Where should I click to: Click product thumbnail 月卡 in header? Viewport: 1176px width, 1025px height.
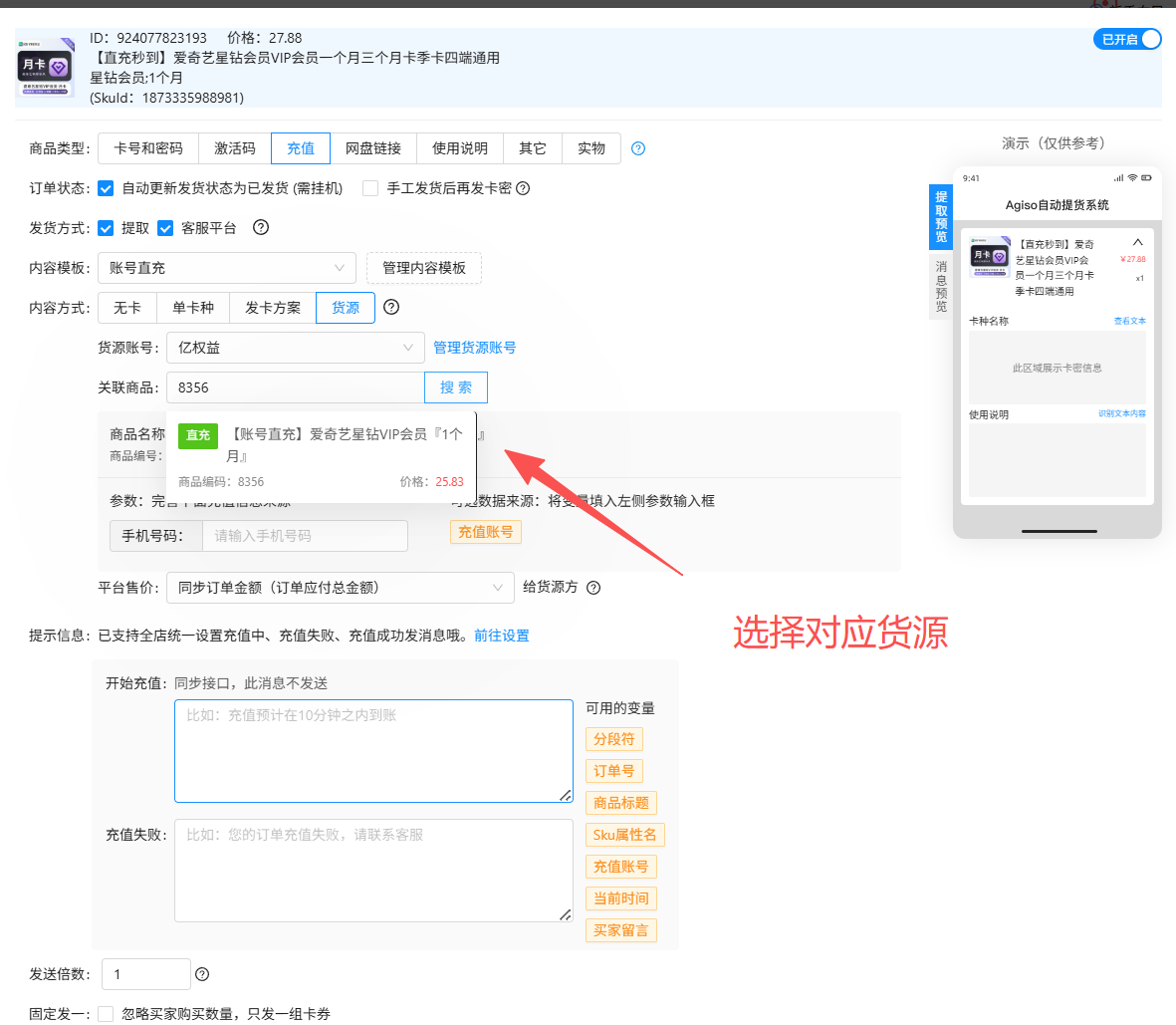(x=45, y=68)
